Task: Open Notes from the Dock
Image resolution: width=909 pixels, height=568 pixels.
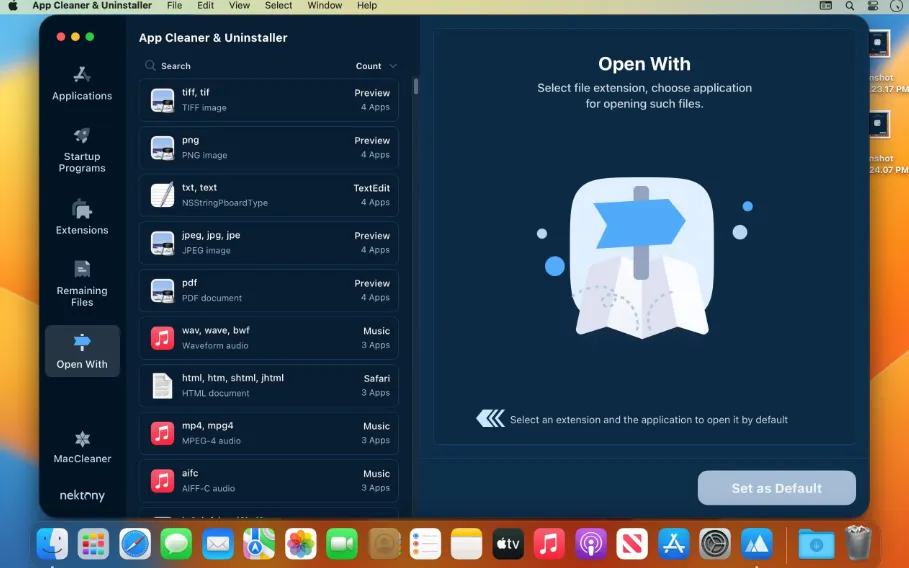Action: (467, 544)
